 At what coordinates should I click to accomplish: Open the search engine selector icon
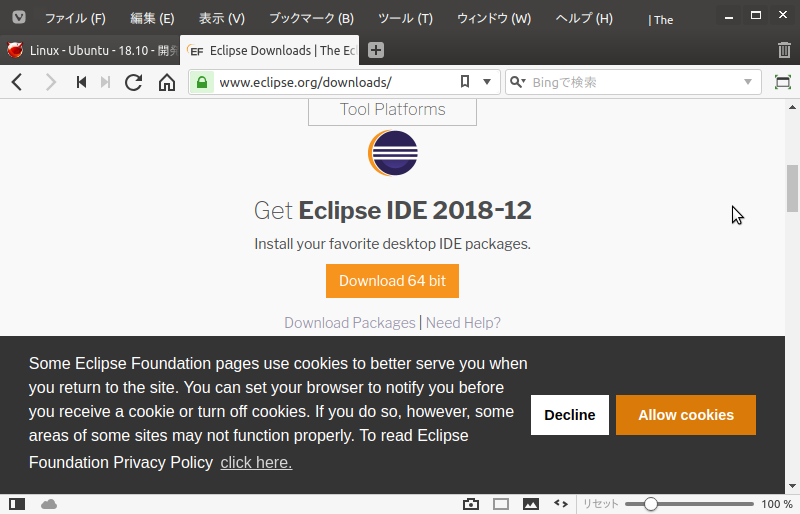[x=518, y=82]
